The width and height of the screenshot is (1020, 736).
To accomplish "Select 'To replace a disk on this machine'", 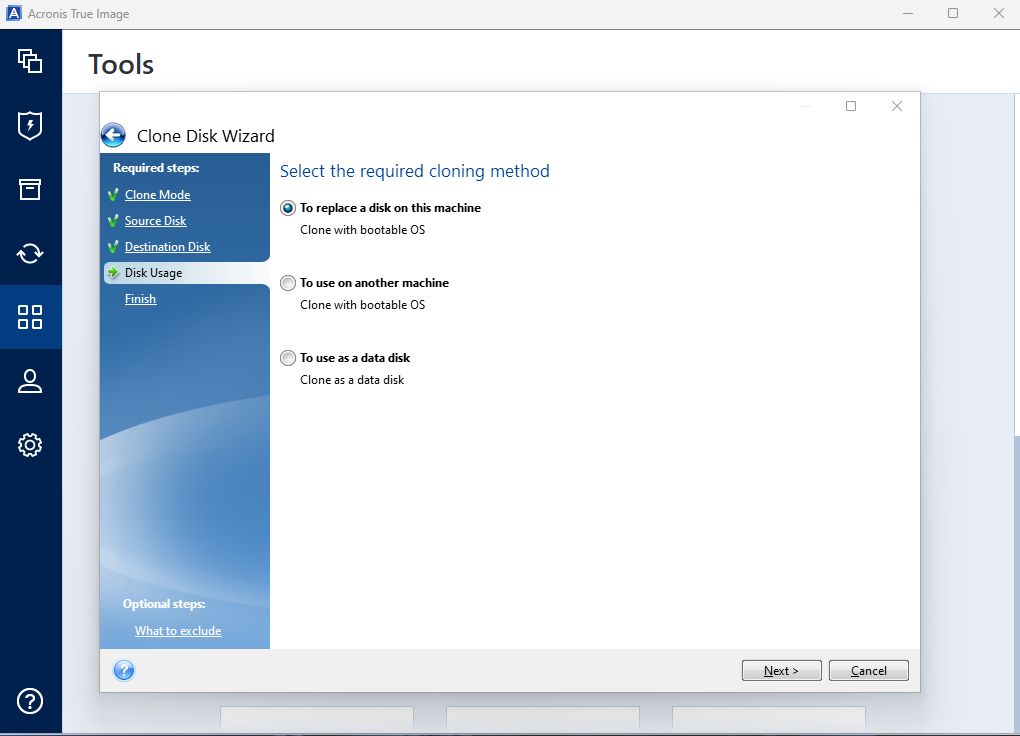I will [x=288, y=208].
